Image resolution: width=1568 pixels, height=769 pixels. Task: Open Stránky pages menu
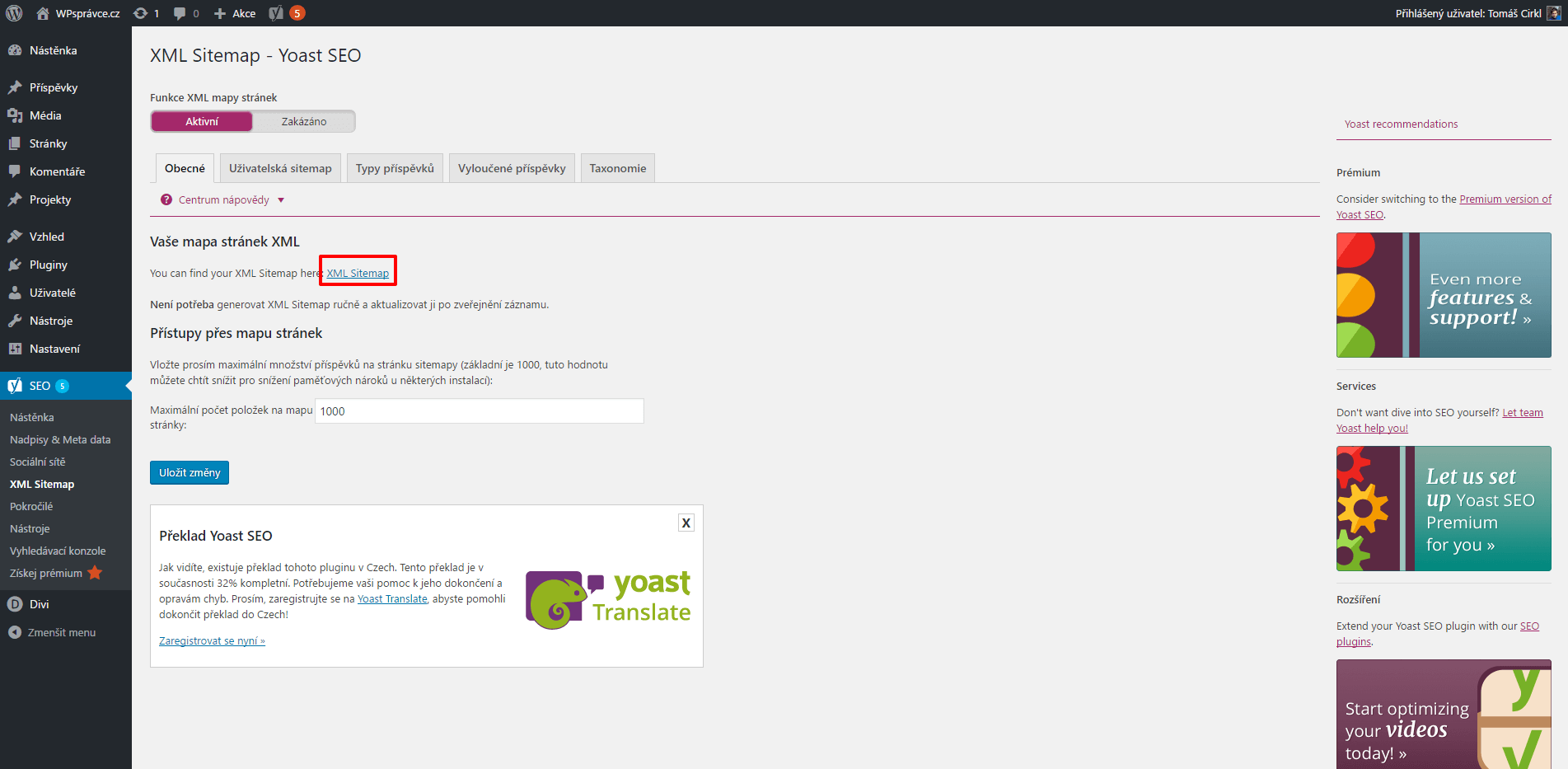coord(66,143)
